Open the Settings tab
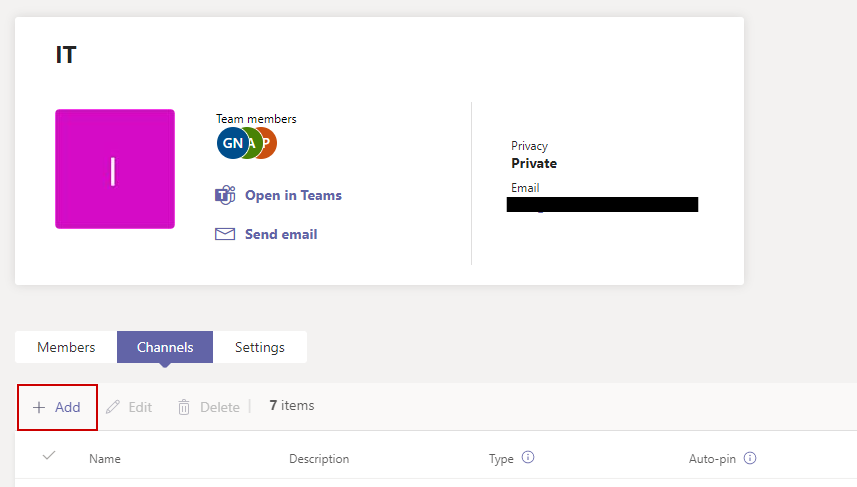This screenshot has width=857, height=487. [x=259, y=347]
